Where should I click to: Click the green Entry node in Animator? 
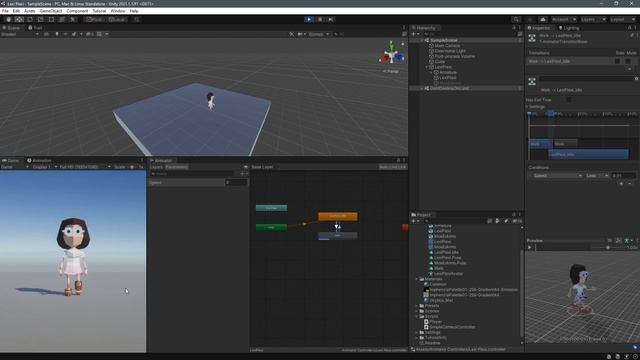pyautogui.click(x=271, y=227)
